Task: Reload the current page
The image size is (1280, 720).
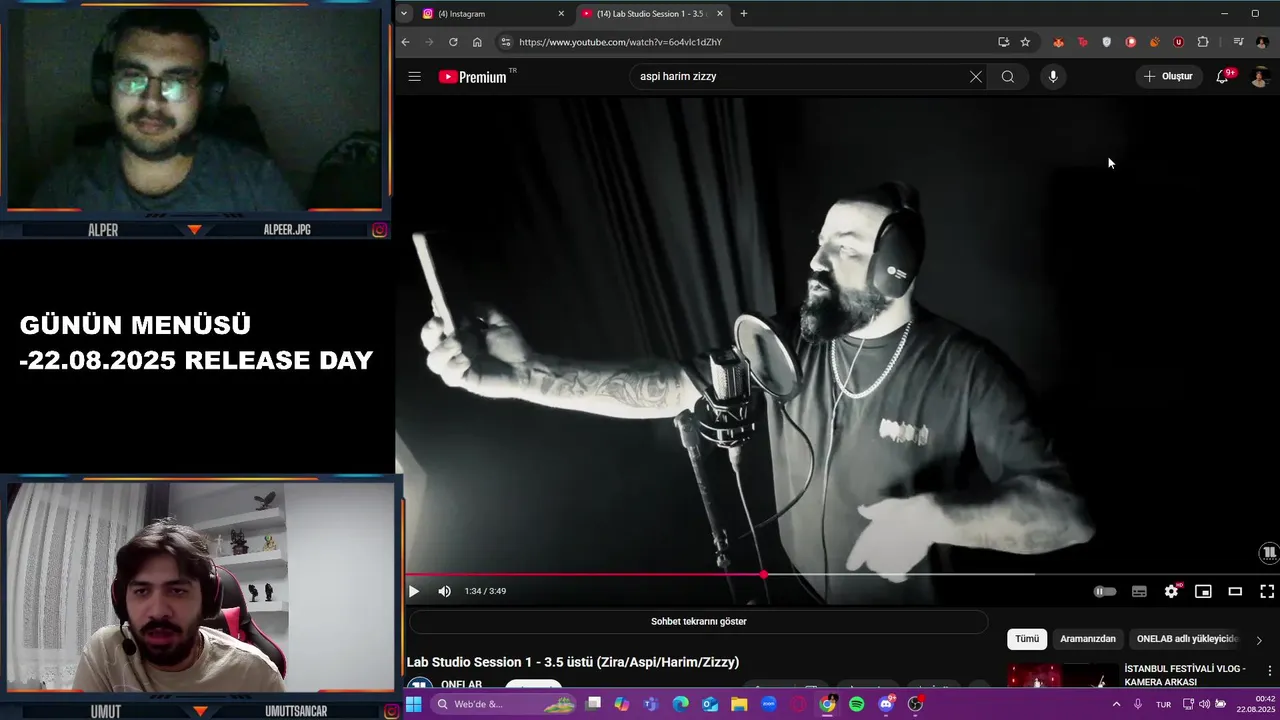Action: pos(453,42)
